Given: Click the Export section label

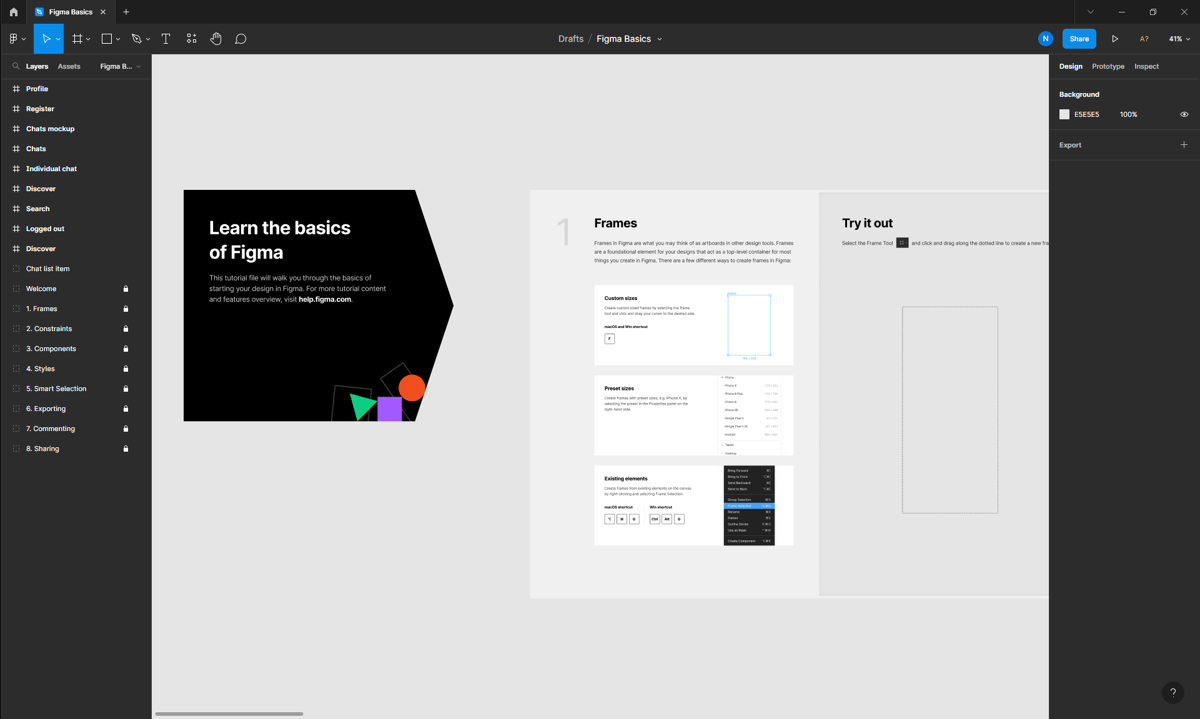Looking at the screenshot, I should (1070, 145).
